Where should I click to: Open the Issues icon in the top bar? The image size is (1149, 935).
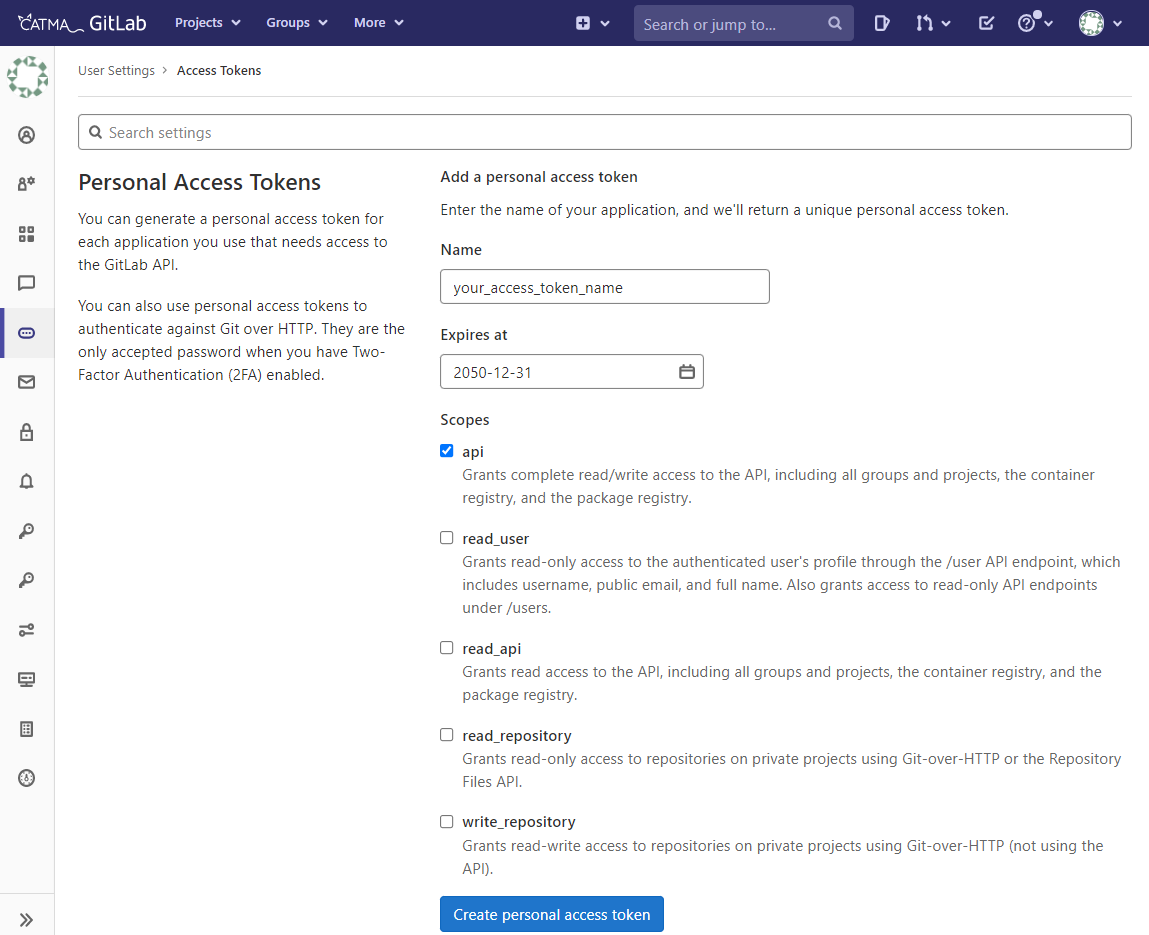coord(882,23)
